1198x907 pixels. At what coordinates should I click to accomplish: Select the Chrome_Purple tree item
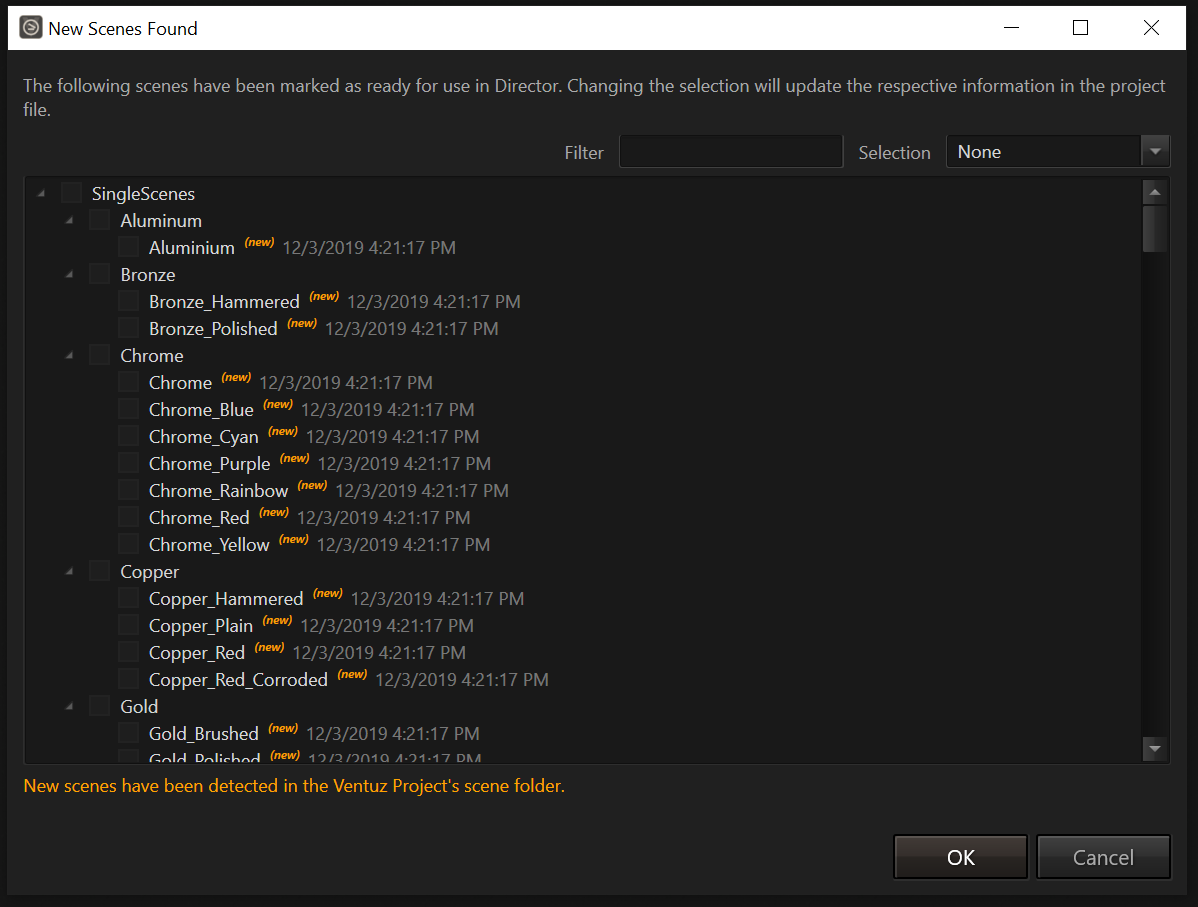click(209, 464)
